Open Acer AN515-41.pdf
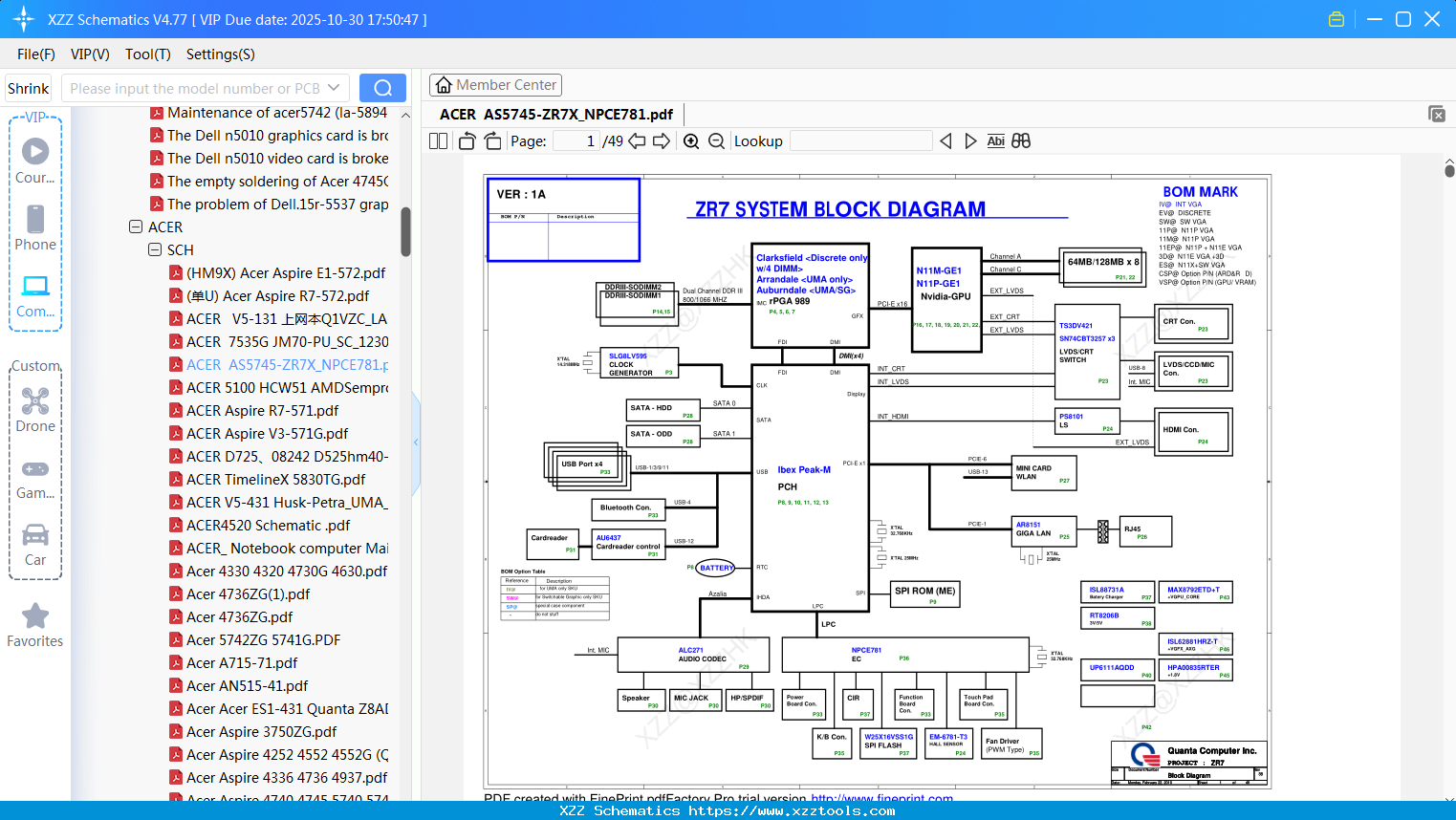Screen dimensions: 1456x820 pyautogui.click(x=247, y=686)
